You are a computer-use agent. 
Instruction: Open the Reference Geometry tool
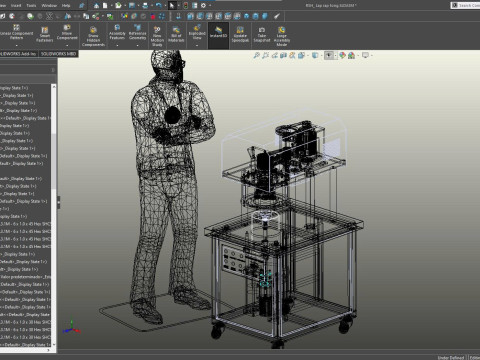tap(137, 32)
